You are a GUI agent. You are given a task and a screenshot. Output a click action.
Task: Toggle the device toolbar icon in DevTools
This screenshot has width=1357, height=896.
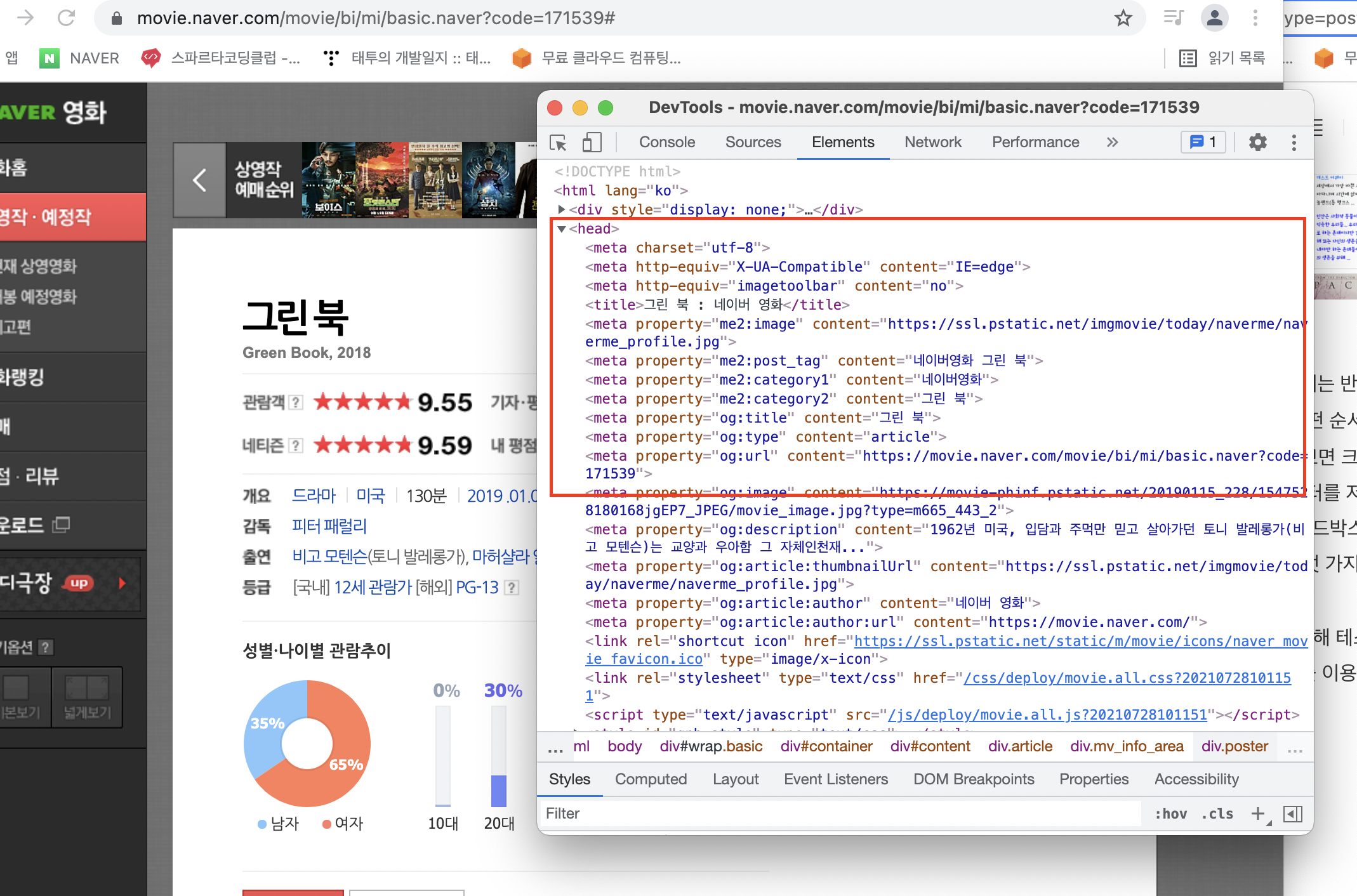(x=592, y=142)
